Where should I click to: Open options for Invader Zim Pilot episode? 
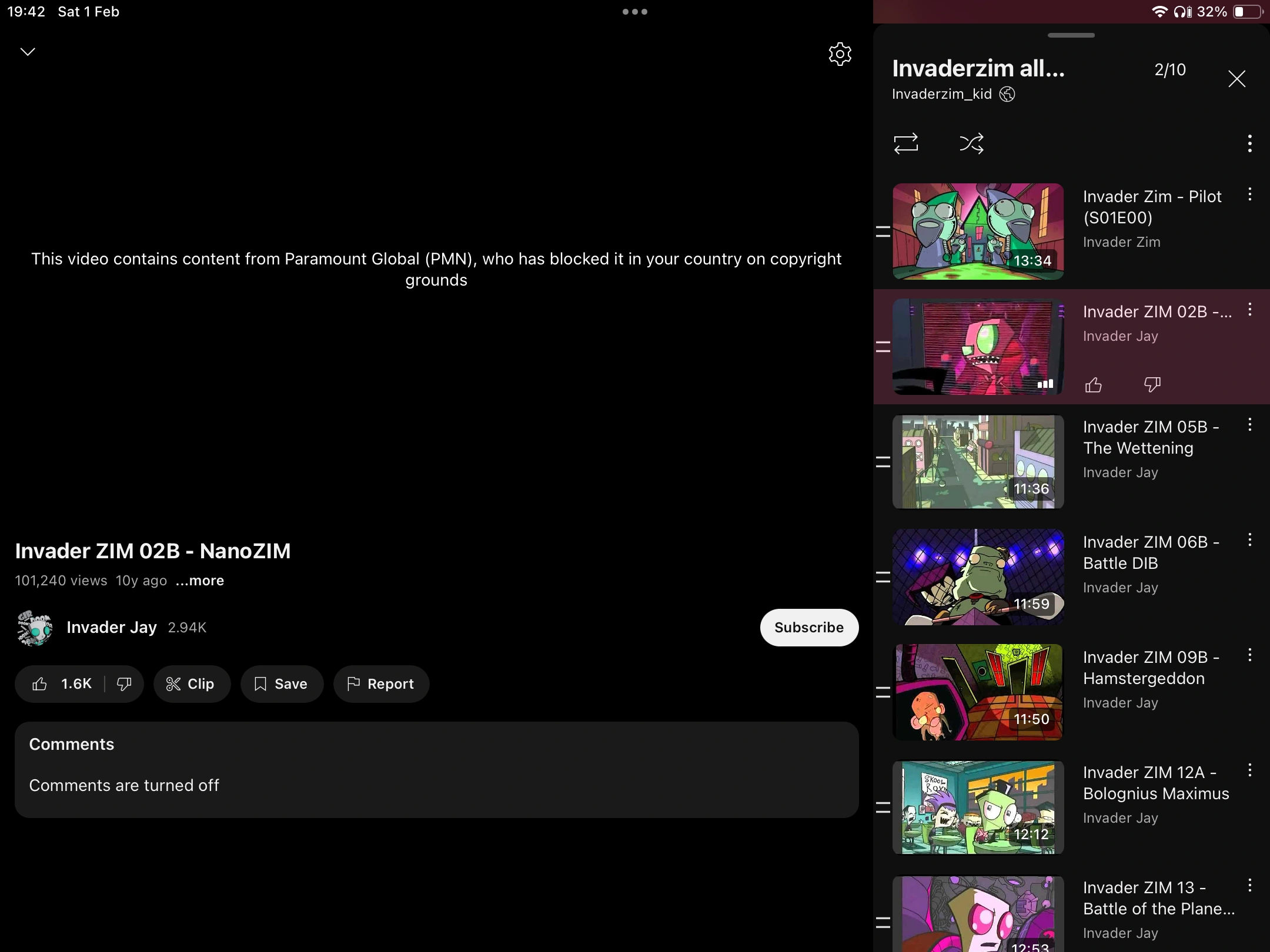point(1249,195)
